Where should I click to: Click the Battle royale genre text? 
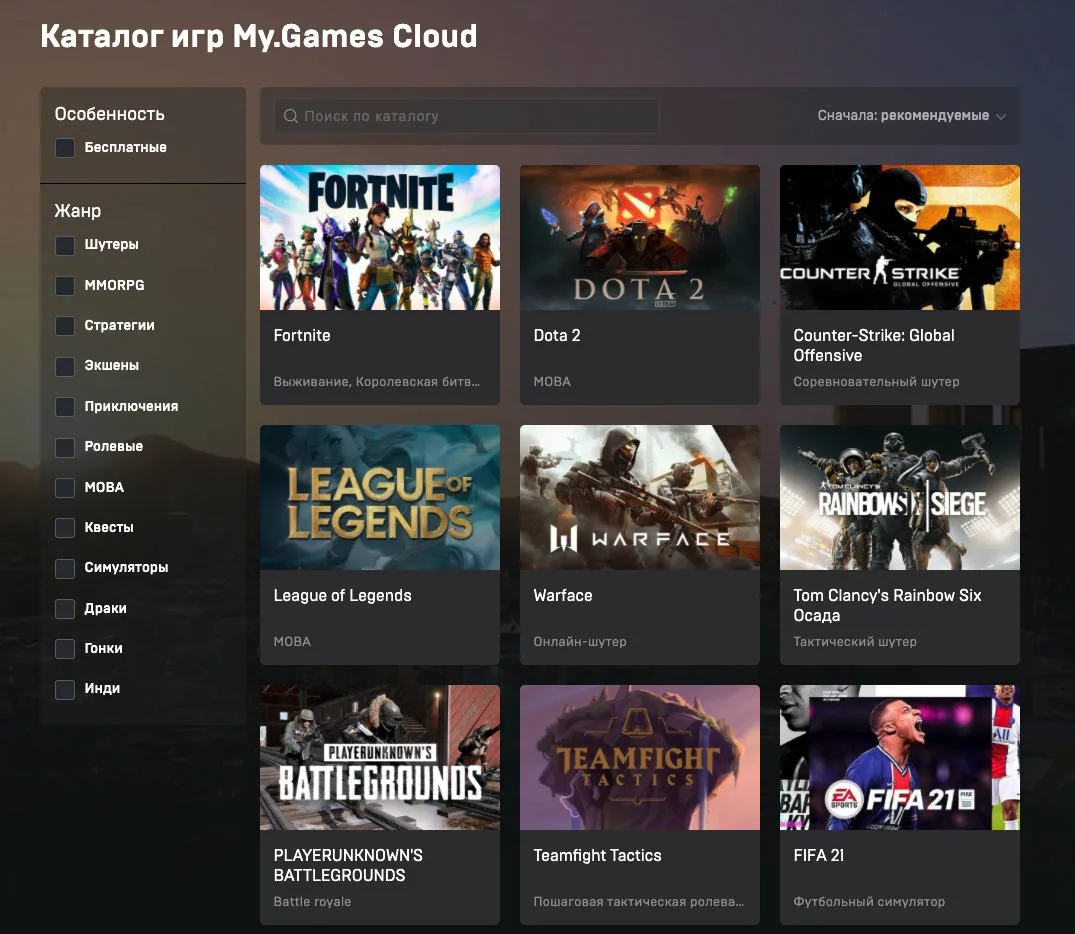[312, 901]
